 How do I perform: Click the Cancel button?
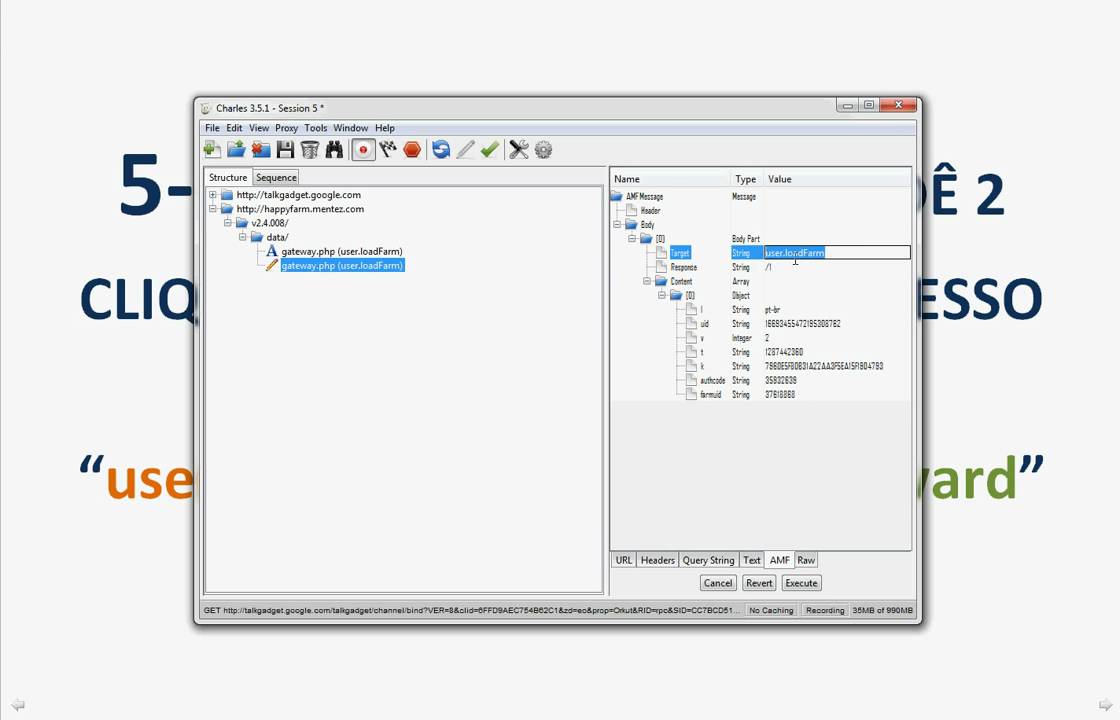click(x=718, y=583)
